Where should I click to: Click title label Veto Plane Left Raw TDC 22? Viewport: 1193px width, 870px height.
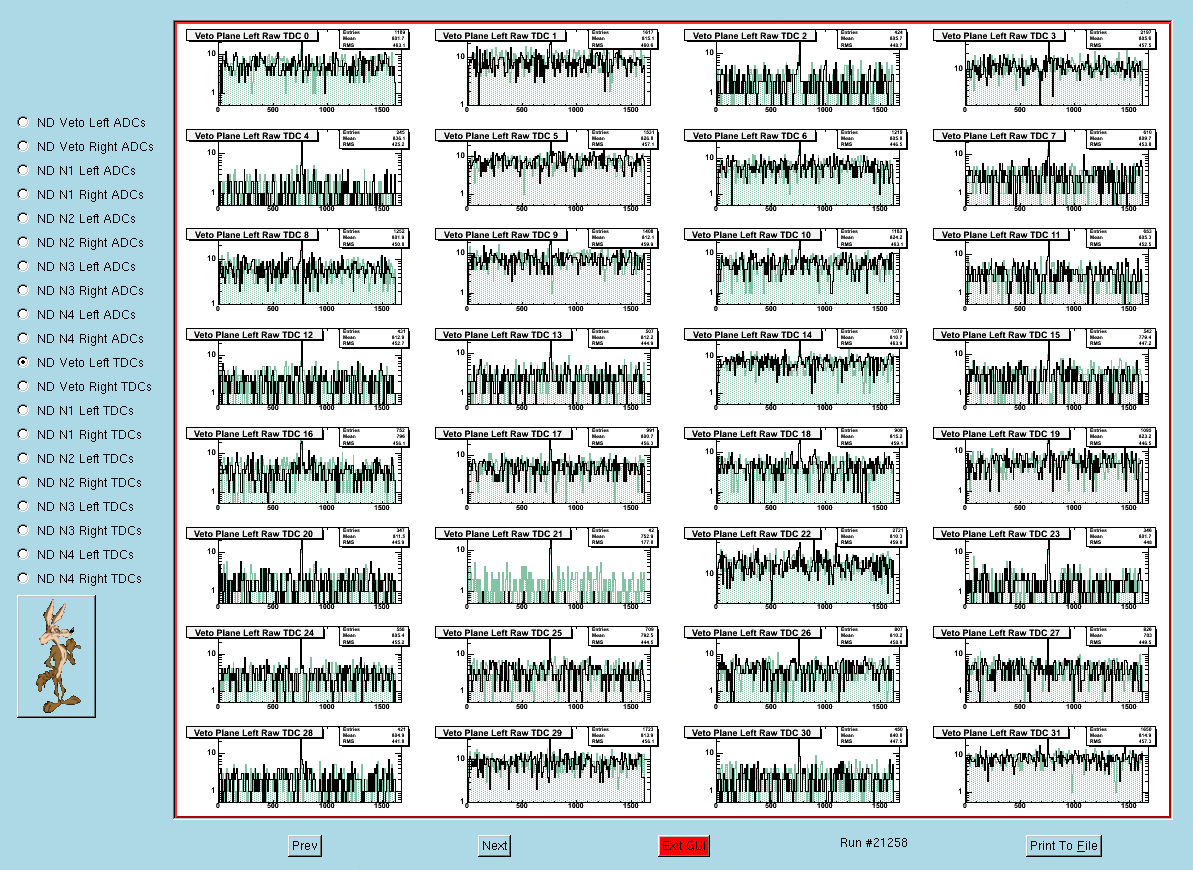[752, 534]
